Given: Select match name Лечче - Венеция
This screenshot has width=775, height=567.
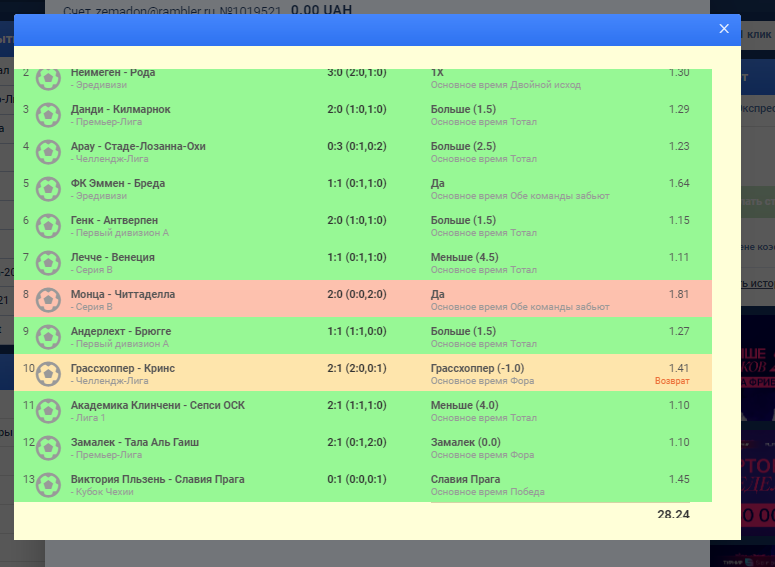Looking at the screenshot, I should [113, 258].
